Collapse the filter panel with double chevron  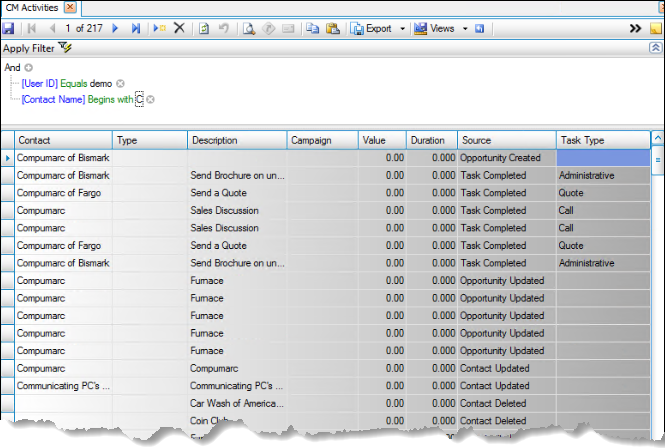point(655,48)
